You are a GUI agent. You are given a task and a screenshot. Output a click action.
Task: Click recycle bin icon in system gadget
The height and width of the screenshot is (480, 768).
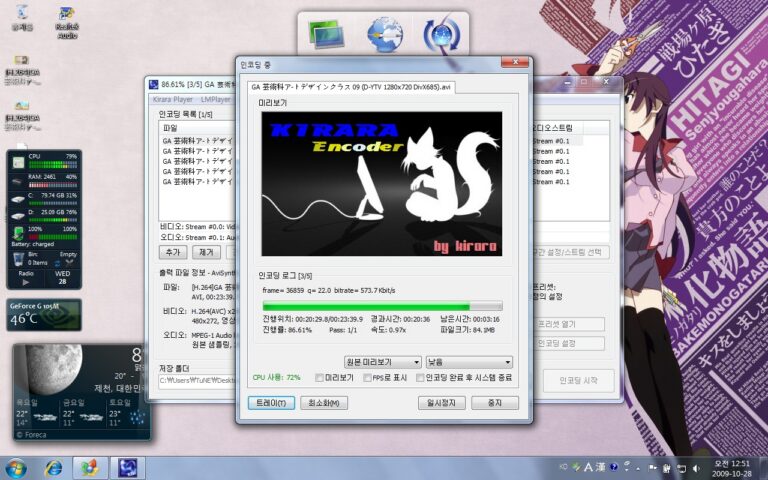coord(18,259)
